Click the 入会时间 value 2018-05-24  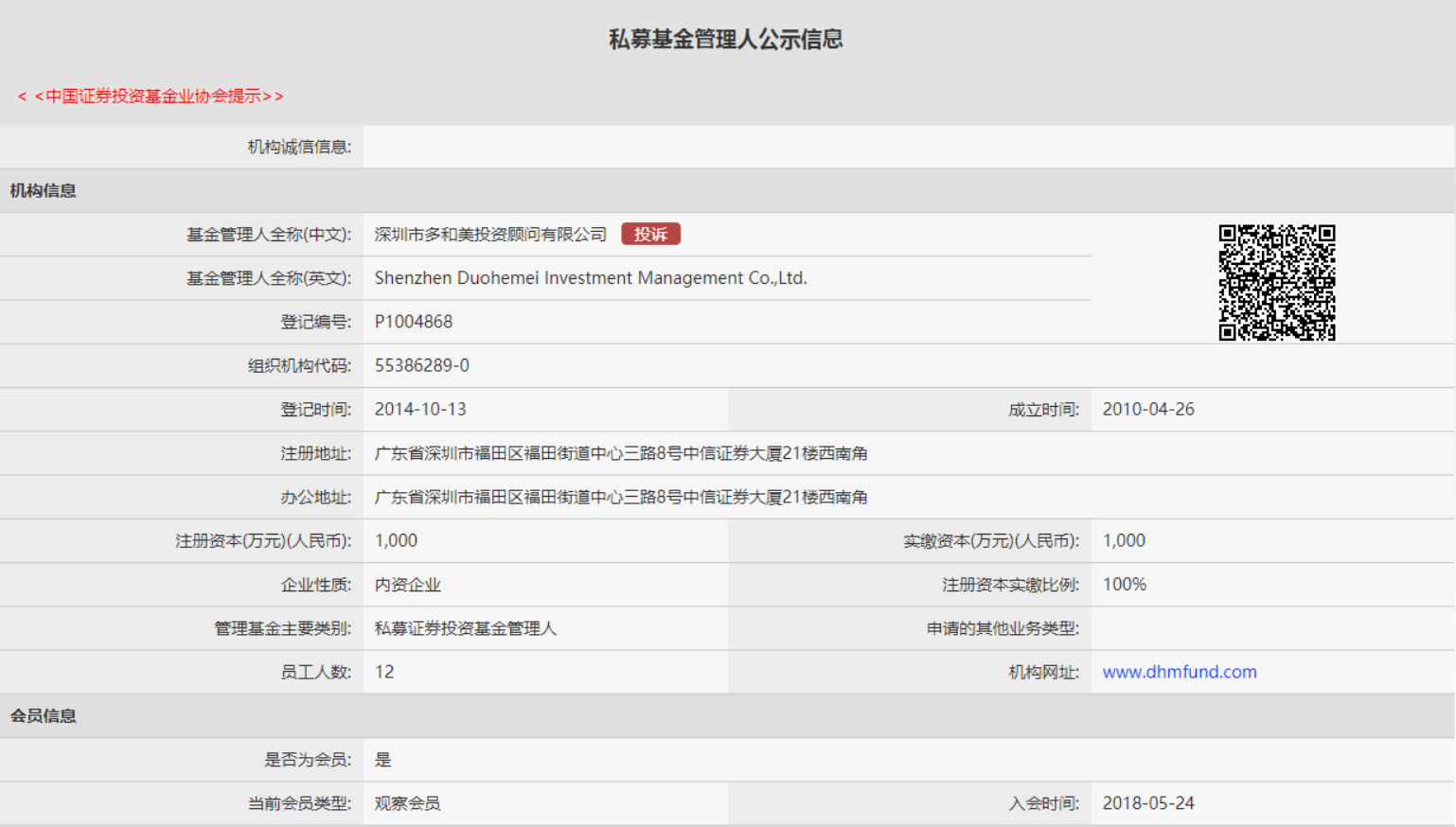[x=1148, y=803]
